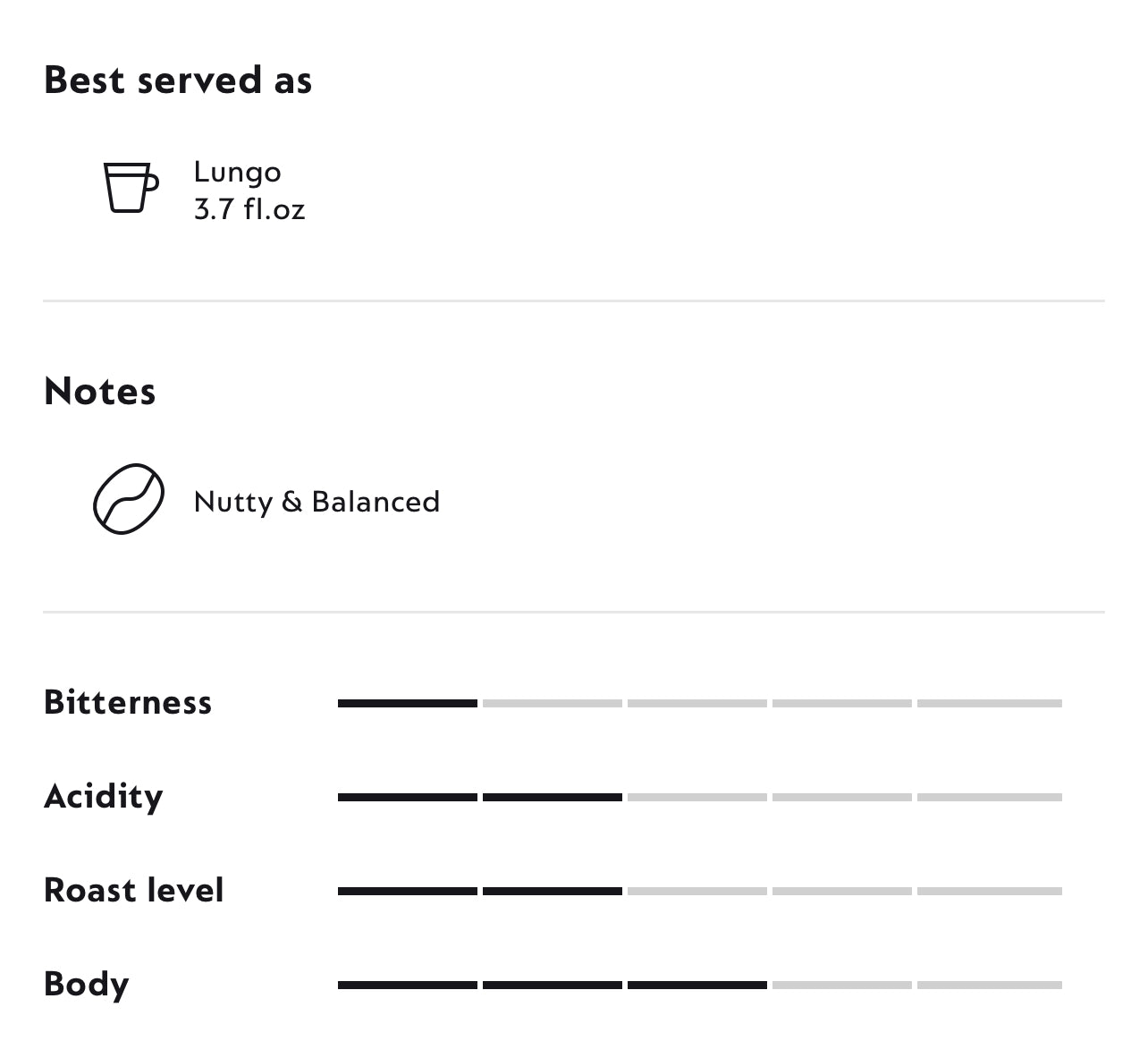This screenshot has width=1148, height=1041.
Task: Click the Bitterness label
Action: [128, 703]
